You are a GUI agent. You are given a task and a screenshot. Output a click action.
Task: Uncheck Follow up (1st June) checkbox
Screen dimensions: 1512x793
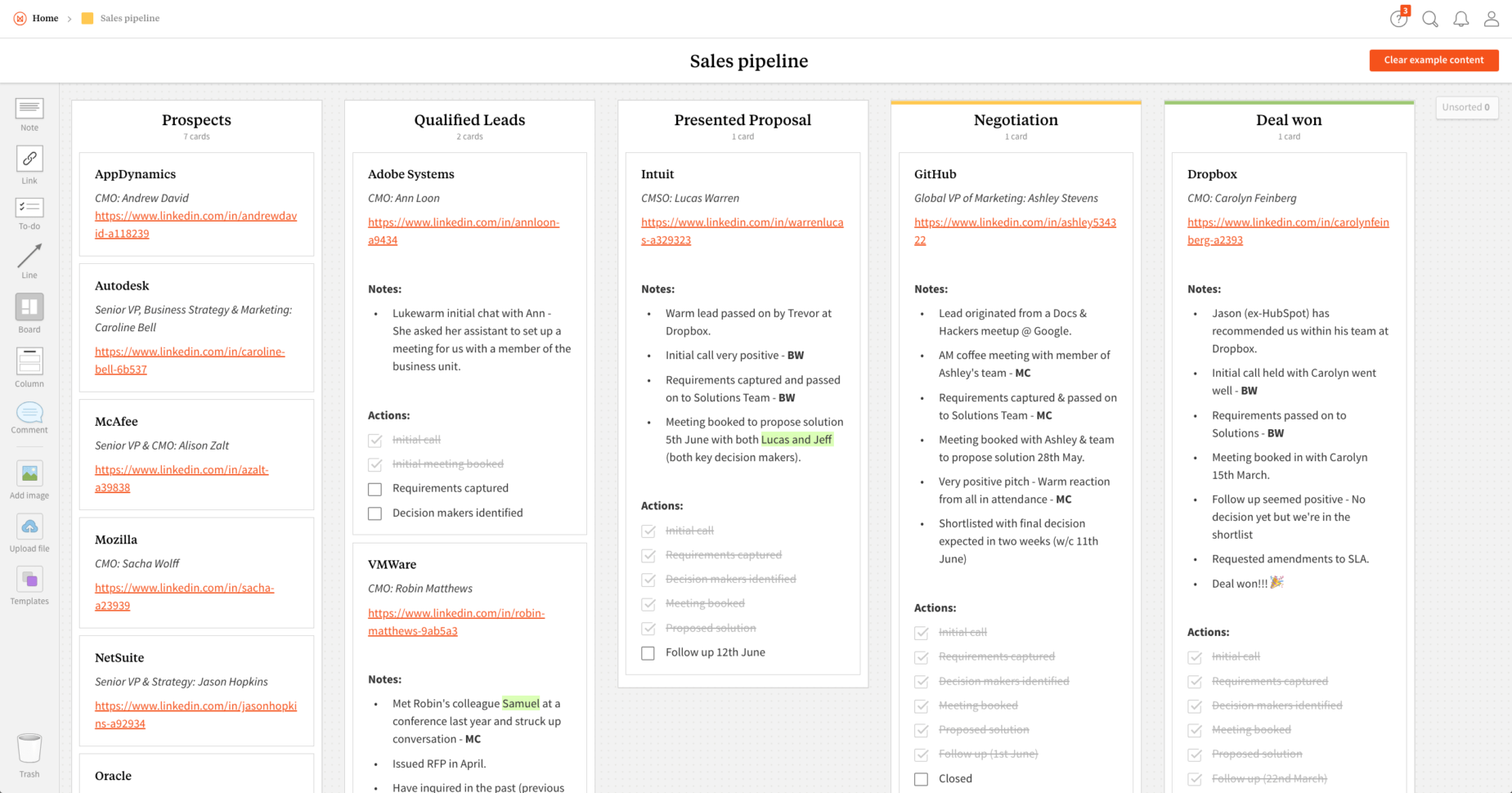tap(921, 755)
